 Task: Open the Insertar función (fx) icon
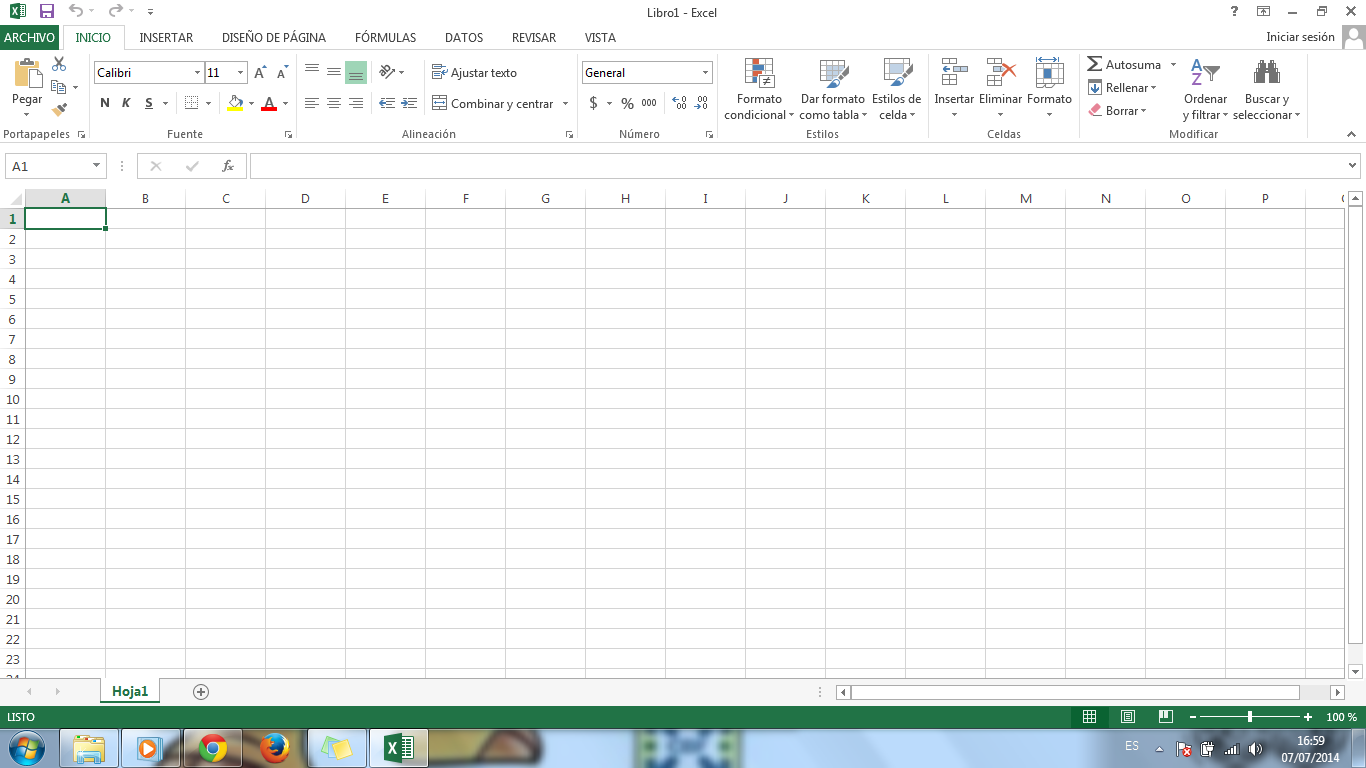pos(228,166)
